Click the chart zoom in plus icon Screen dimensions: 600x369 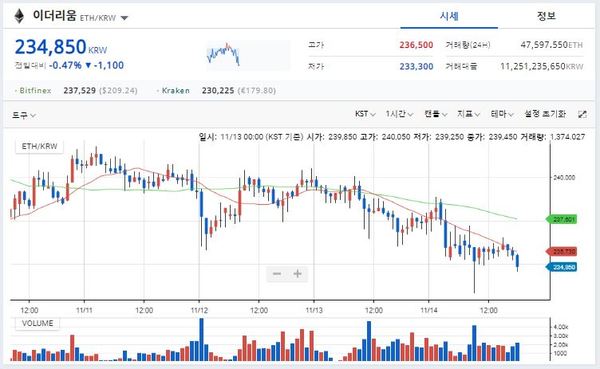(x=297, y=274)
